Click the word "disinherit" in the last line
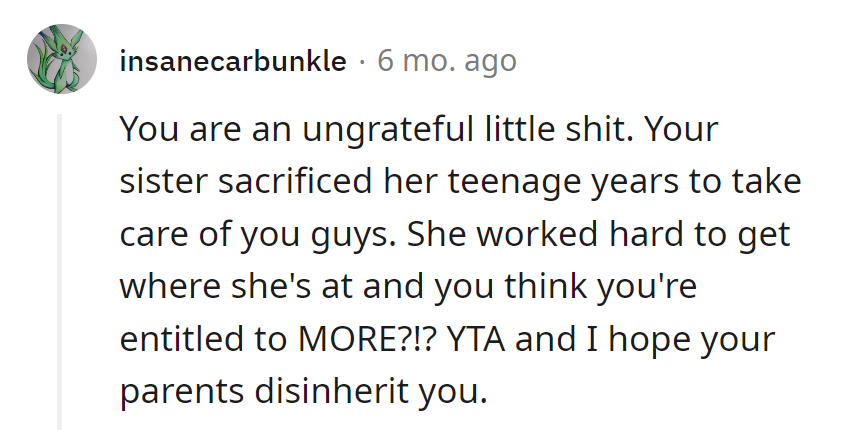851x430 pixels. tap(322, 389)
